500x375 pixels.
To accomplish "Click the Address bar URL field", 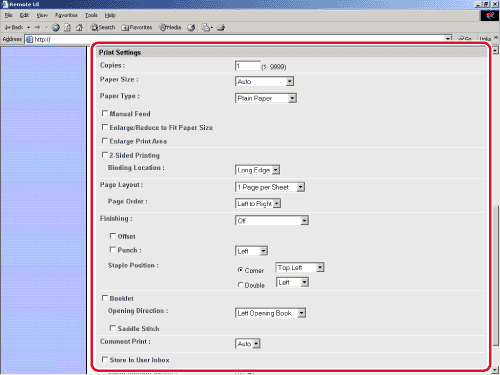I will click(x=239, y=39).
